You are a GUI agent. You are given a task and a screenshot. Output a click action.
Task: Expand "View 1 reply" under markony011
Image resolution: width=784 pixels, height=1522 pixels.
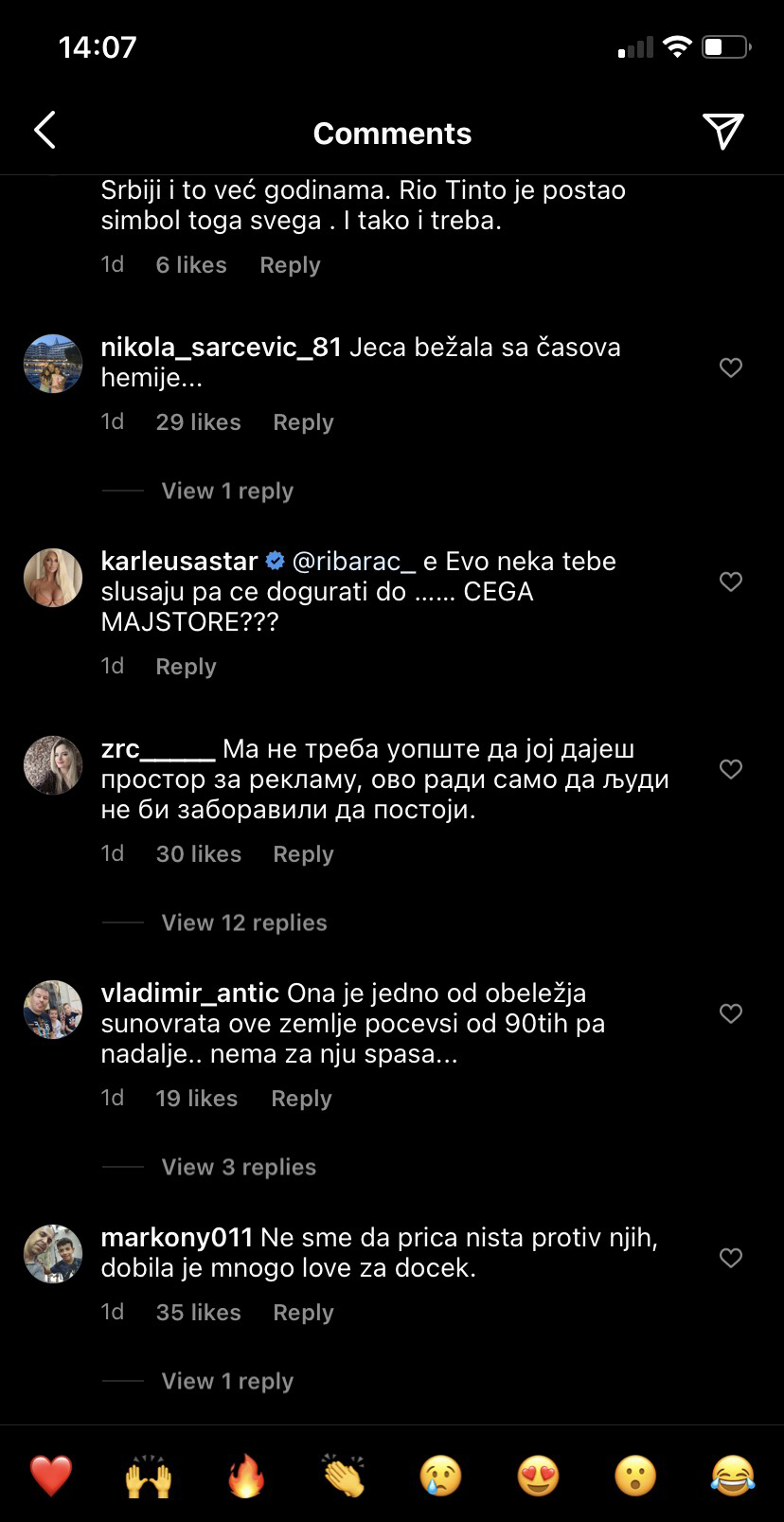coord(227,1381)
